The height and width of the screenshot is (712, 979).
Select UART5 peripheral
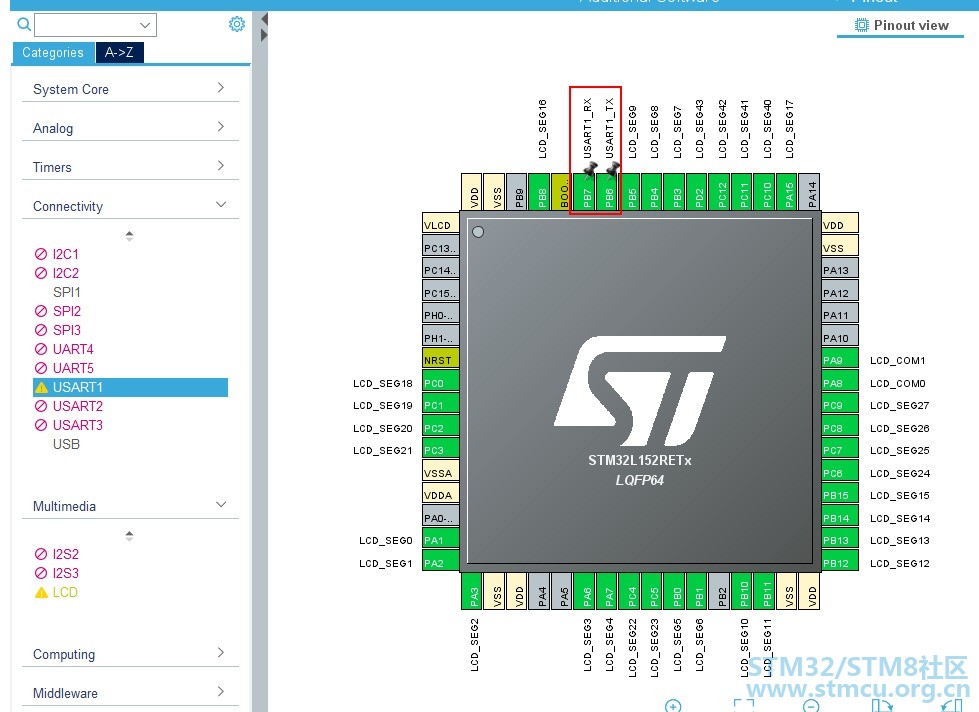point(72,368)
